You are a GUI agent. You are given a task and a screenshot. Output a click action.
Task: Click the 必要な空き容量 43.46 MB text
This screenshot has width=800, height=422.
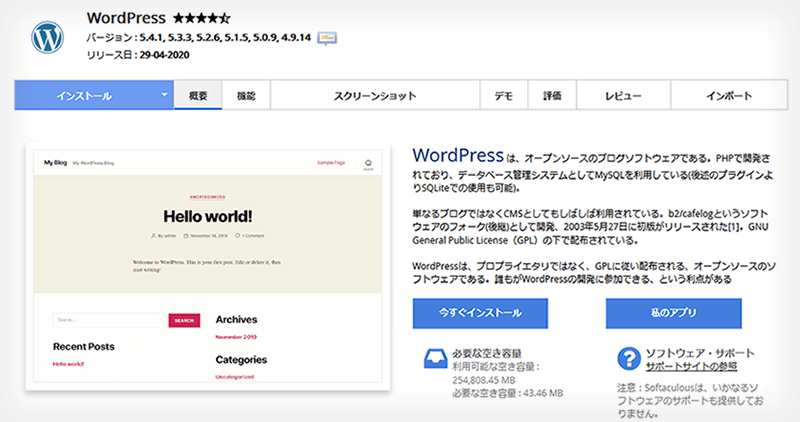[508, 393]
